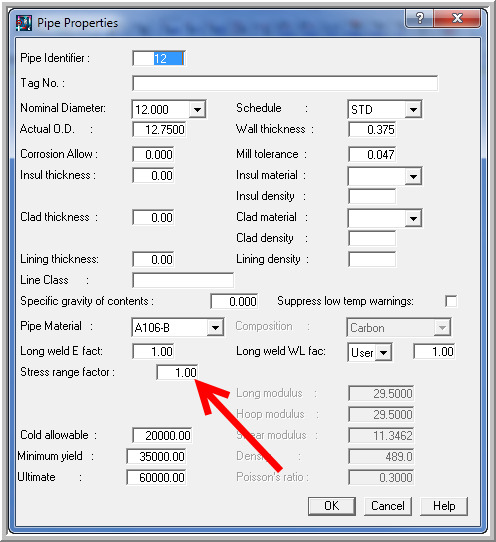The width and height of the screenshot is (496, 542).
Task: Click the Cancel button
Action: pos(387,506)
